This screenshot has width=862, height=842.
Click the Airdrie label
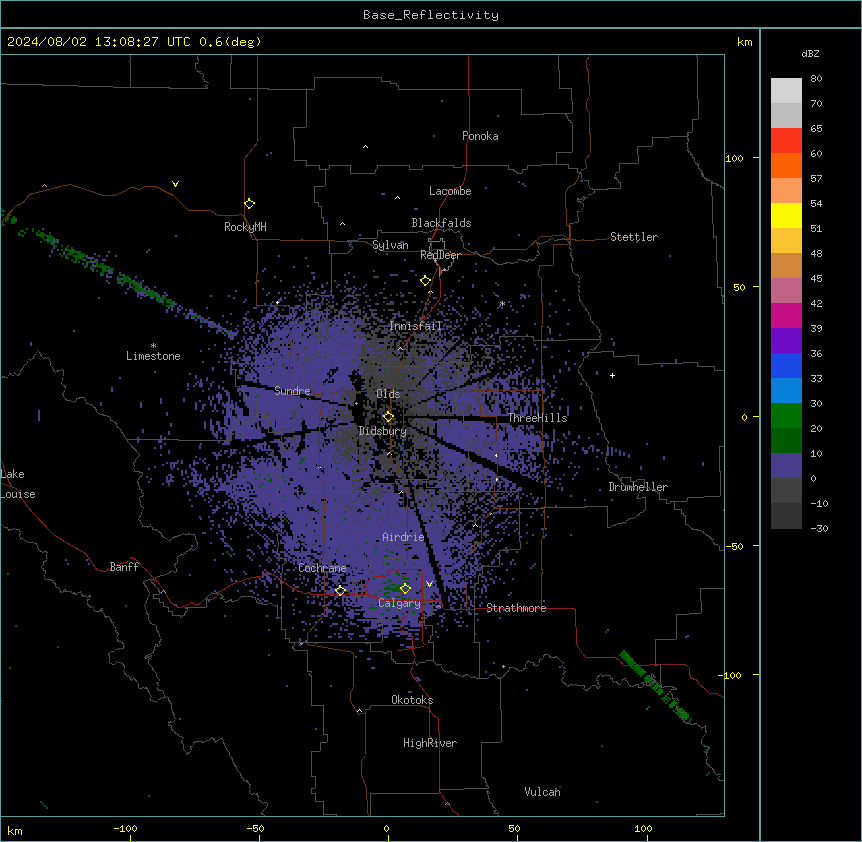[x=404, y=537]
